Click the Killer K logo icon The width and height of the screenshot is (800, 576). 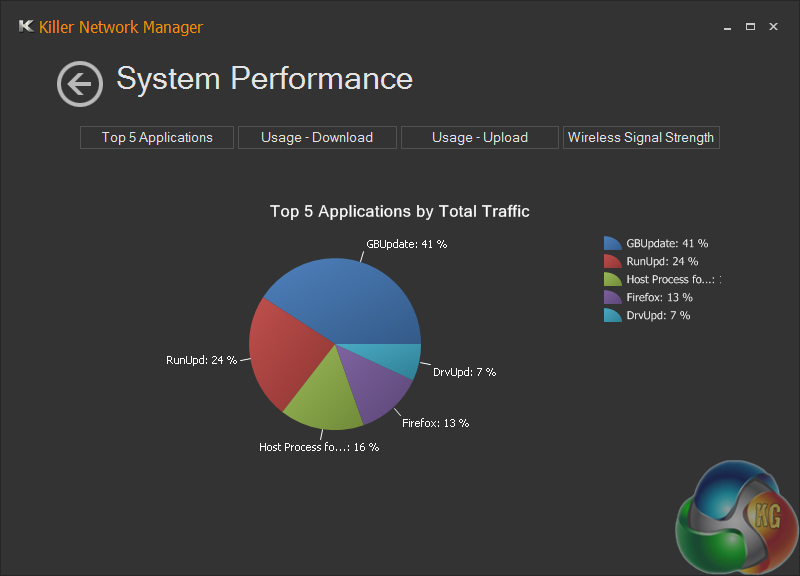coord(26,26)
